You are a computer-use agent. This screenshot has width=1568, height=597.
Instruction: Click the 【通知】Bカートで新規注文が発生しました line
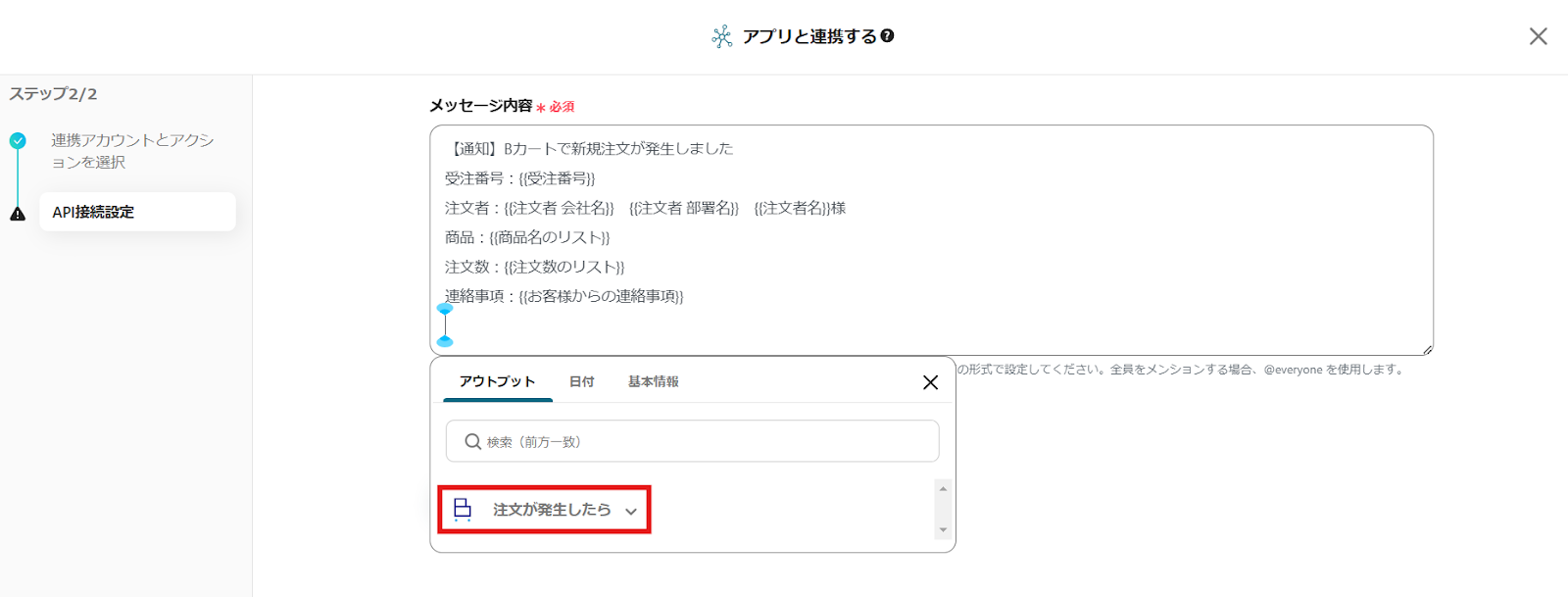point(589,149)
